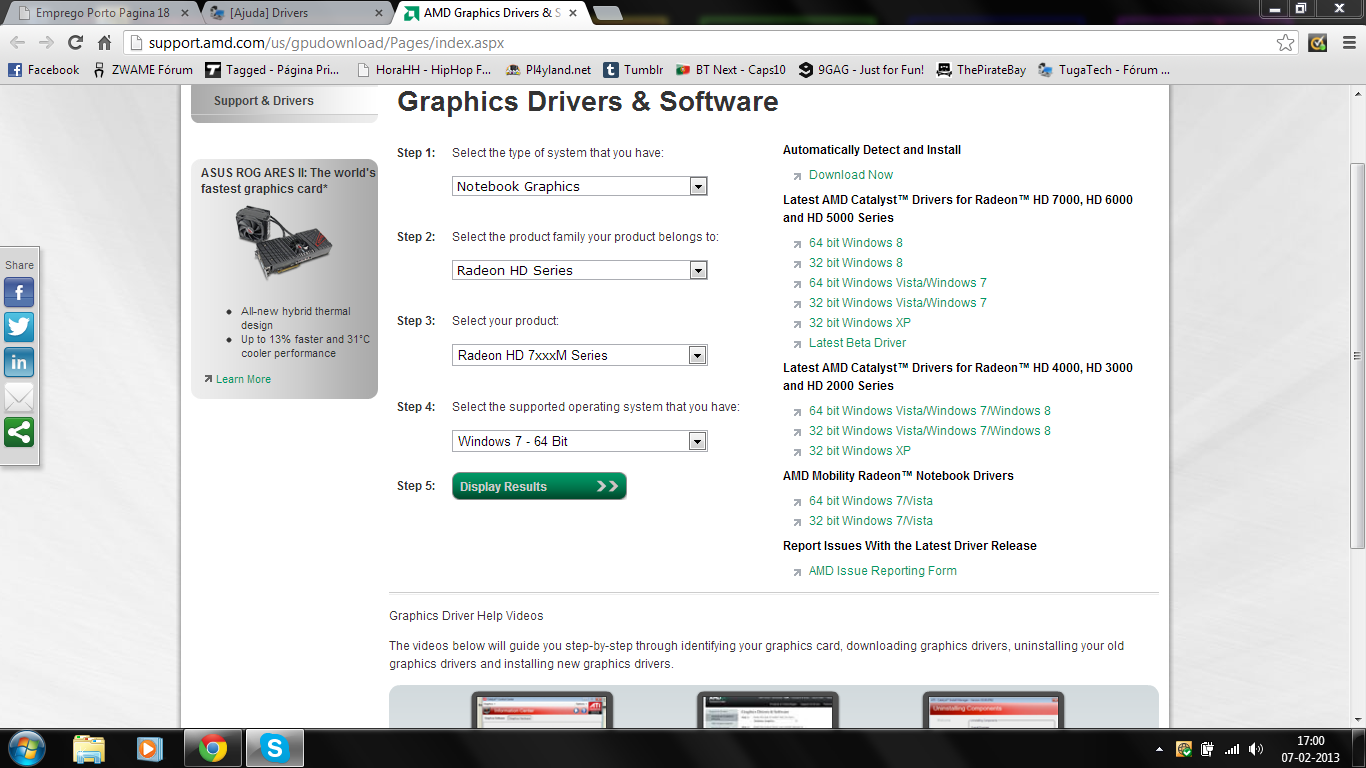Reload the page with refresh icon

[75, 43]
